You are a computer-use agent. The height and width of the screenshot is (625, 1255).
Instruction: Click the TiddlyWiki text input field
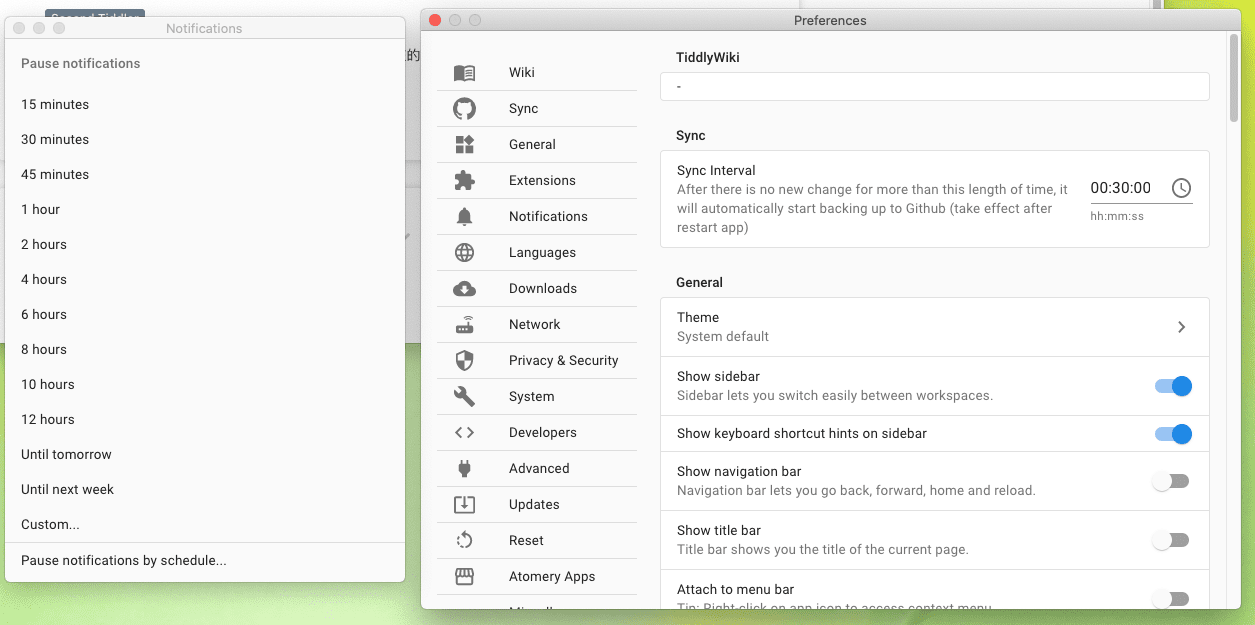click(934, 87)
